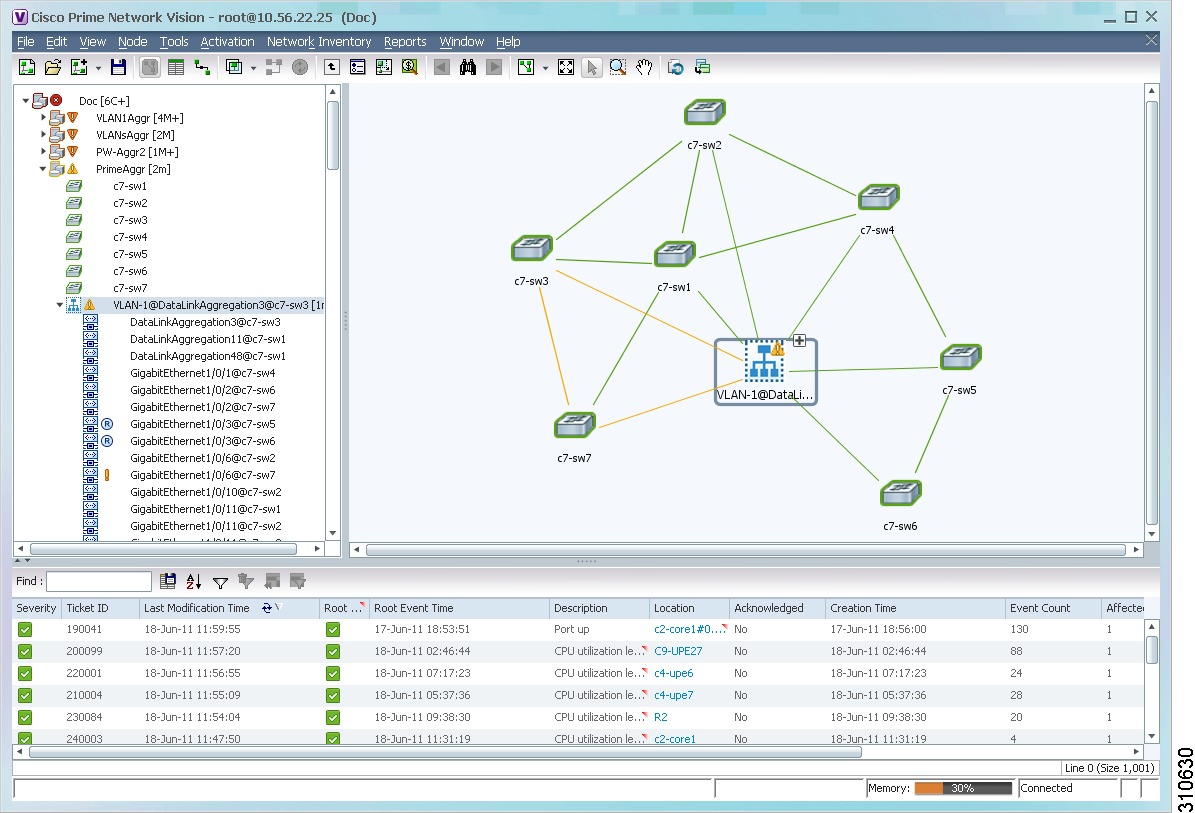Select DataLinkAggregation11@c7-sw1 in the tree

(208, 339)
